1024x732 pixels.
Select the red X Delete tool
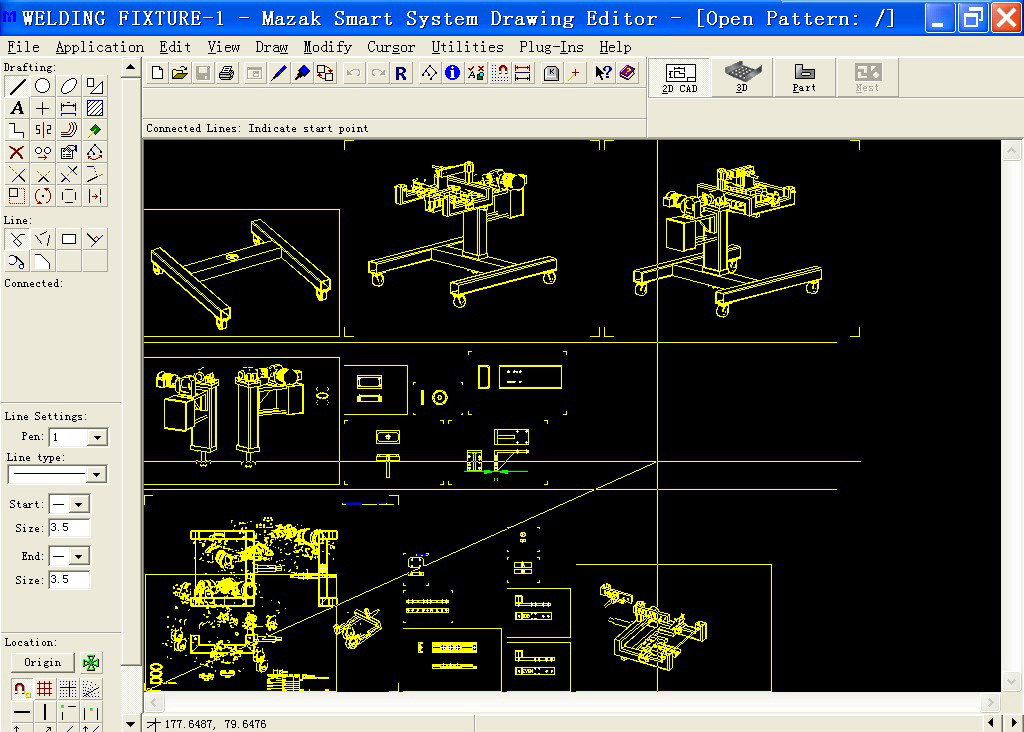(x=17, y=153)
